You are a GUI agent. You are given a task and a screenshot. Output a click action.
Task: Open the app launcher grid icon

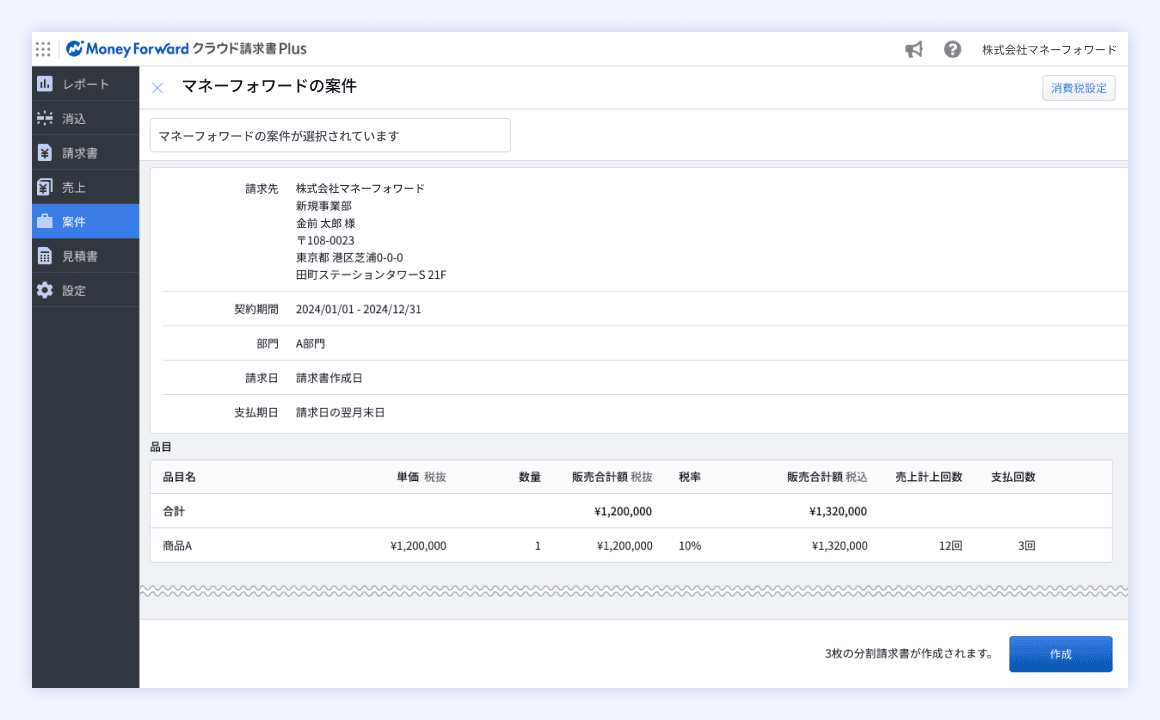[x=43, y=49]
